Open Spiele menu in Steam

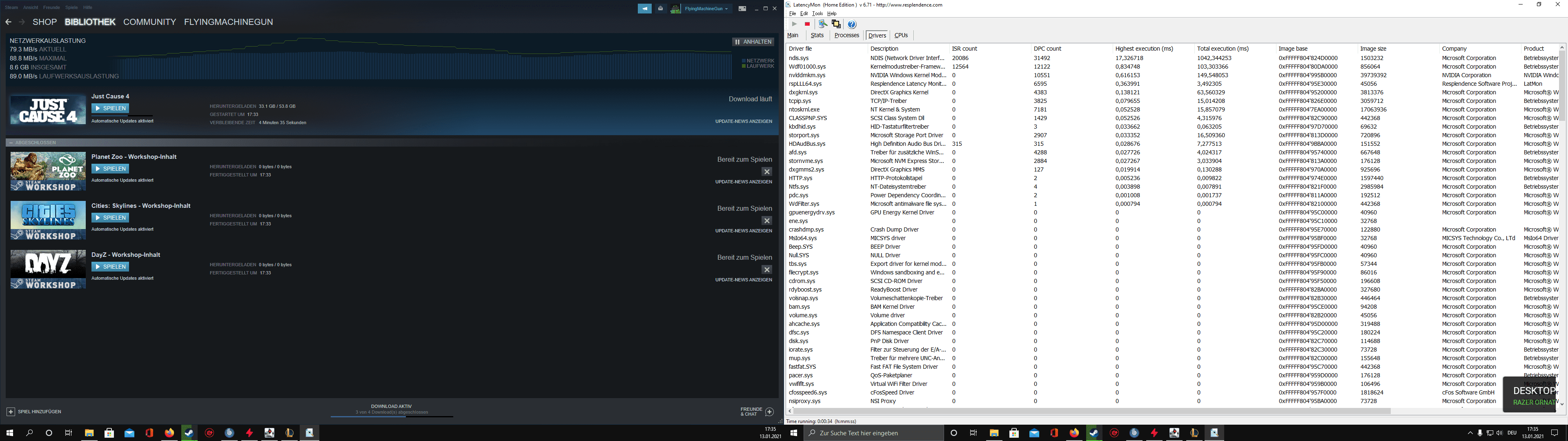pos(71,8)
